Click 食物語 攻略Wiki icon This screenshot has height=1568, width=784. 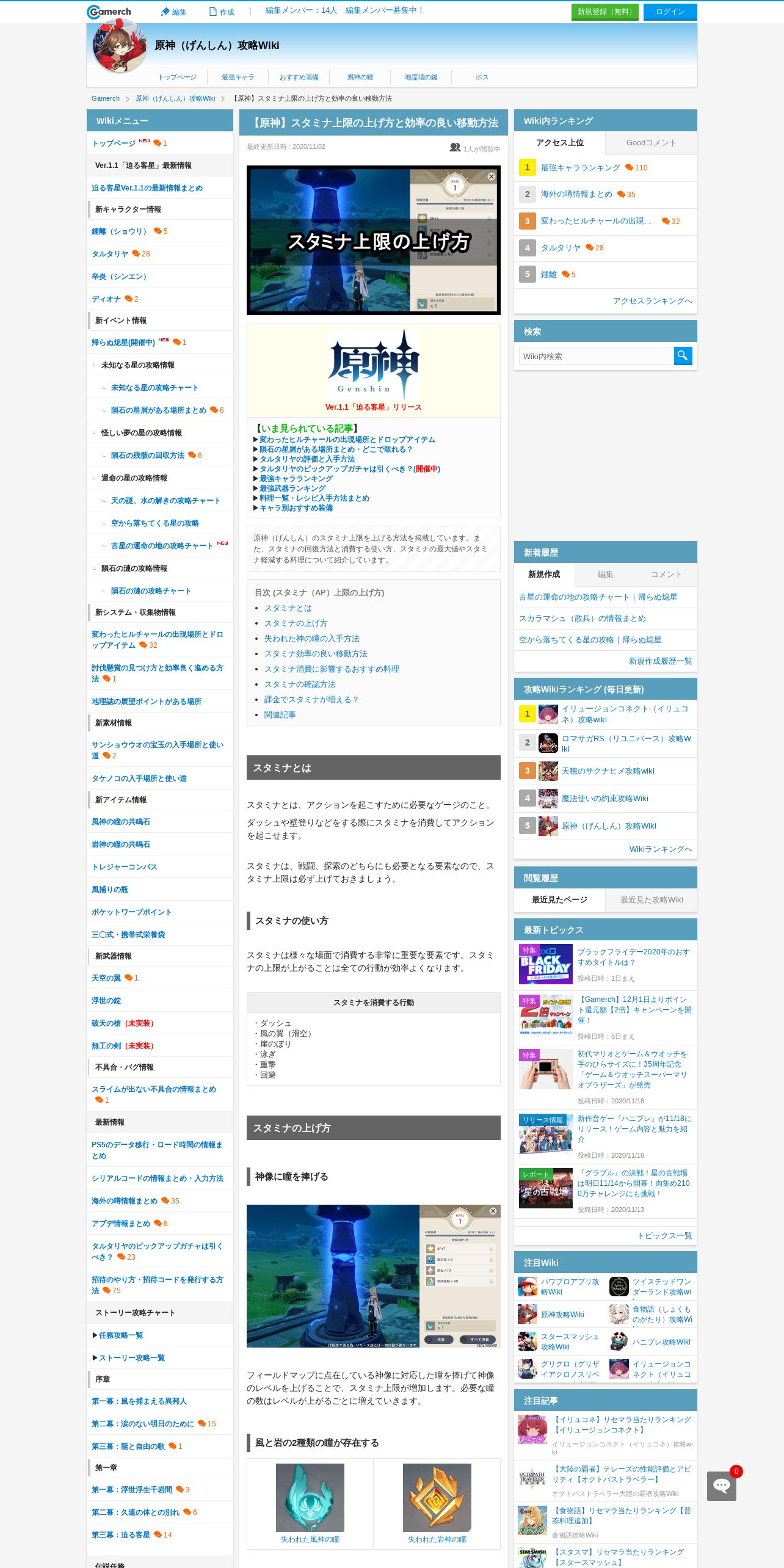click(619, 1314)
